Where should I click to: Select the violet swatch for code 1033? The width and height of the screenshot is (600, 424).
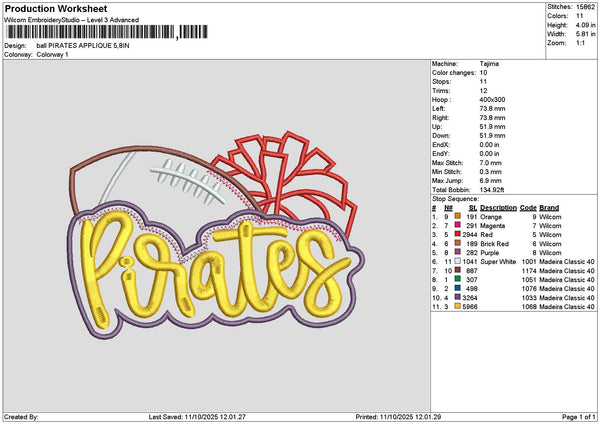457,297
